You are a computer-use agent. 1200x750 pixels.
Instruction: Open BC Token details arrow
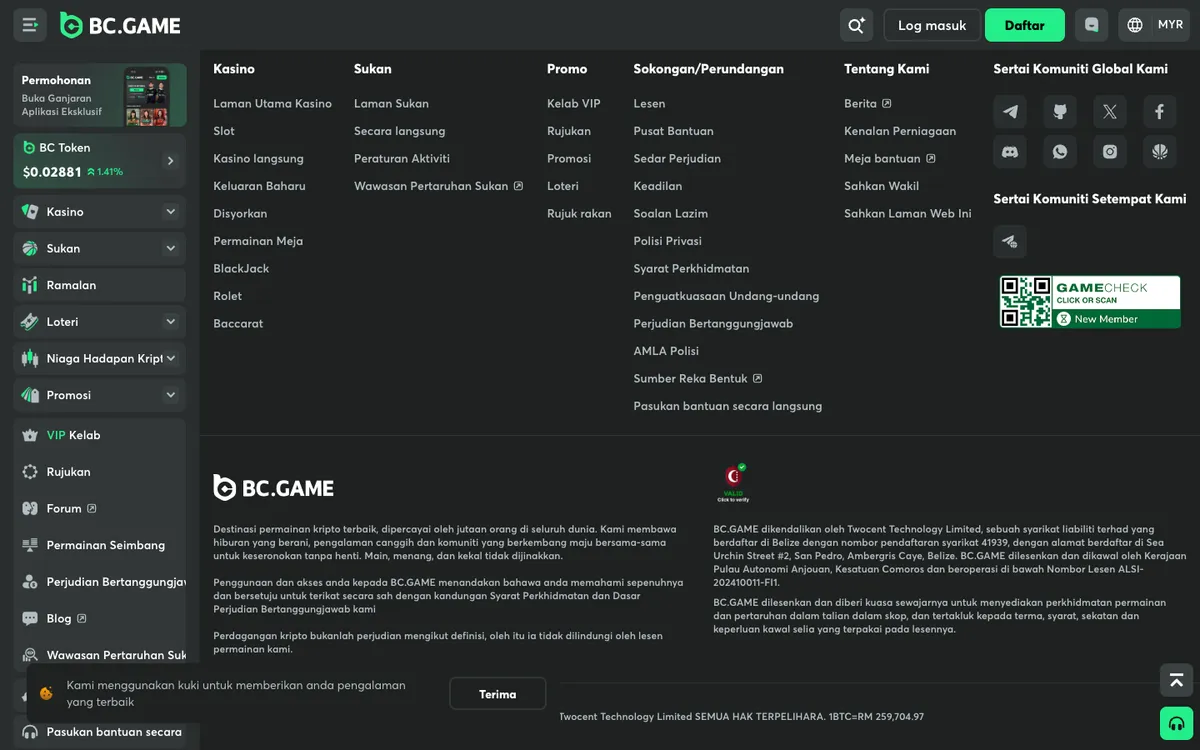(170, 161)
